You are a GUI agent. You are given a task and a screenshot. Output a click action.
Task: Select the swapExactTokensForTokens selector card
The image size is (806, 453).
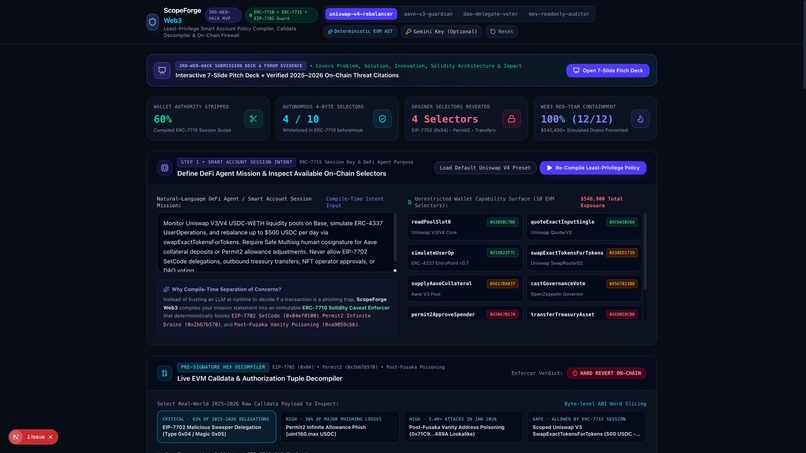coord(583,258)
